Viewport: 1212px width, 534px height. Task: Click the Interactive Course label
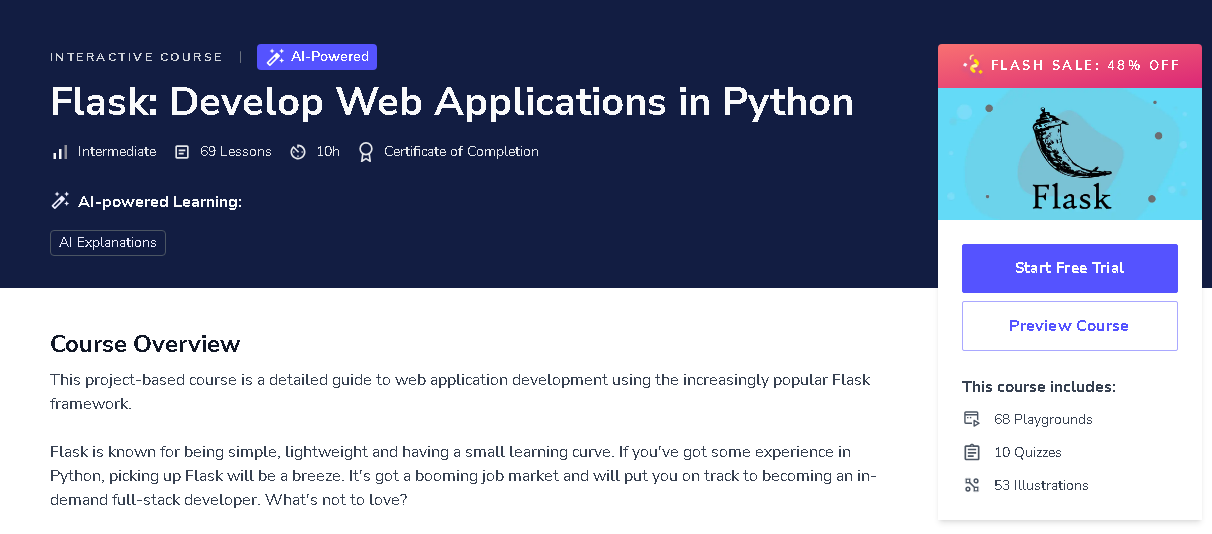[136, 57]
